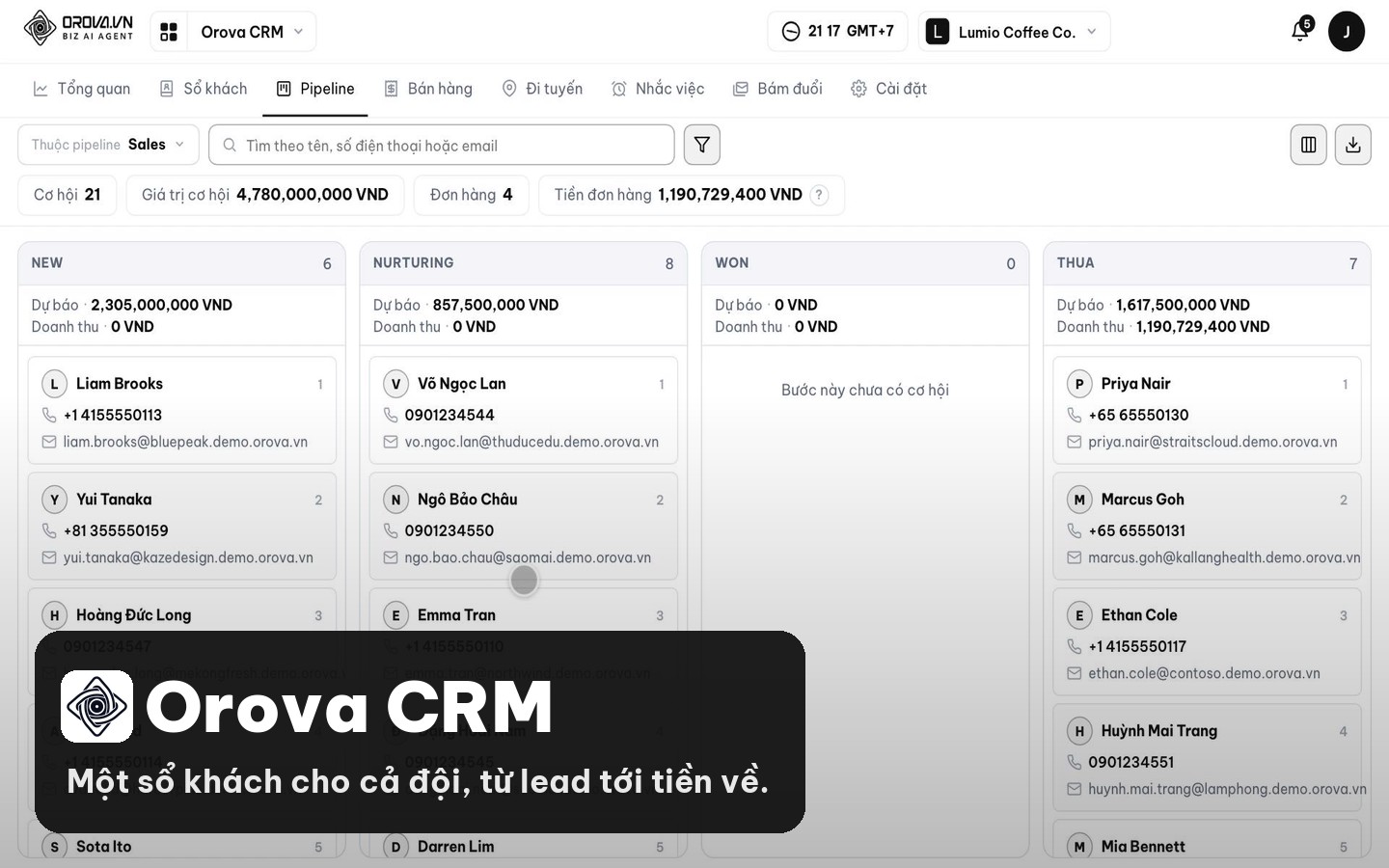This screenshot has width=1389, height=868.
Task: Click the help icon beside Tiền đơn hàng
Action: (819, 194)
